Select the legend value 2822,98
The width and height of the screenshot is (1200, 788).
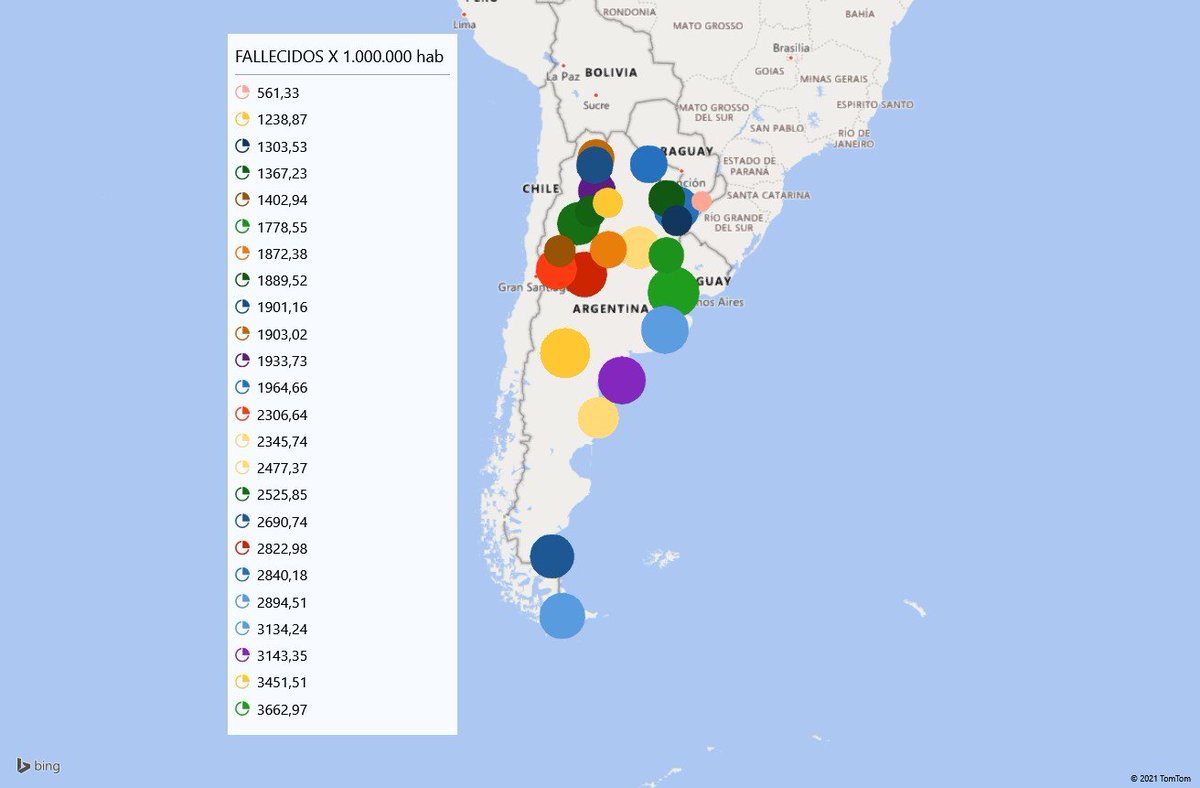tap(282, 548)
